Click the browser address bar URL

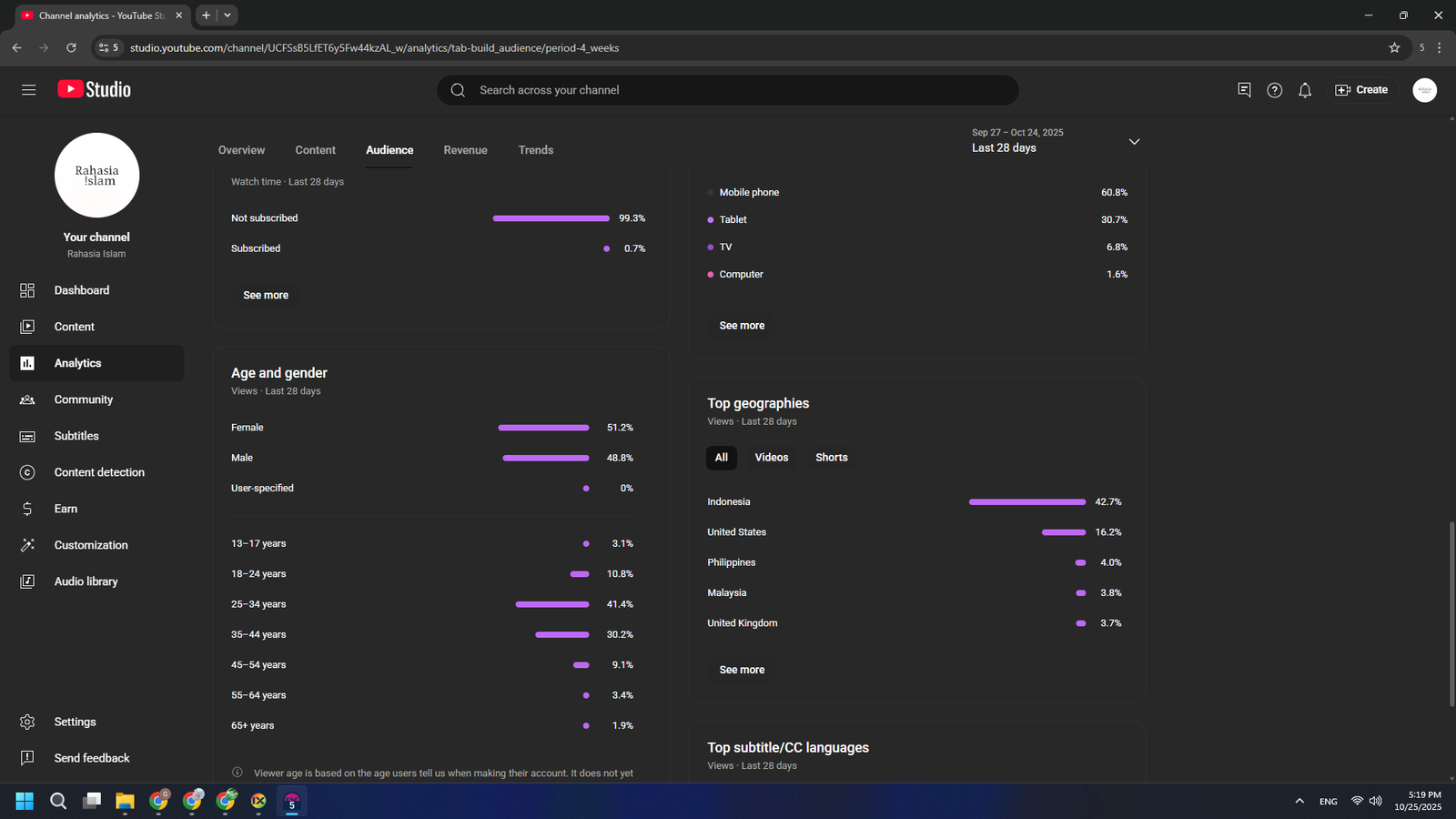(374, 47)
